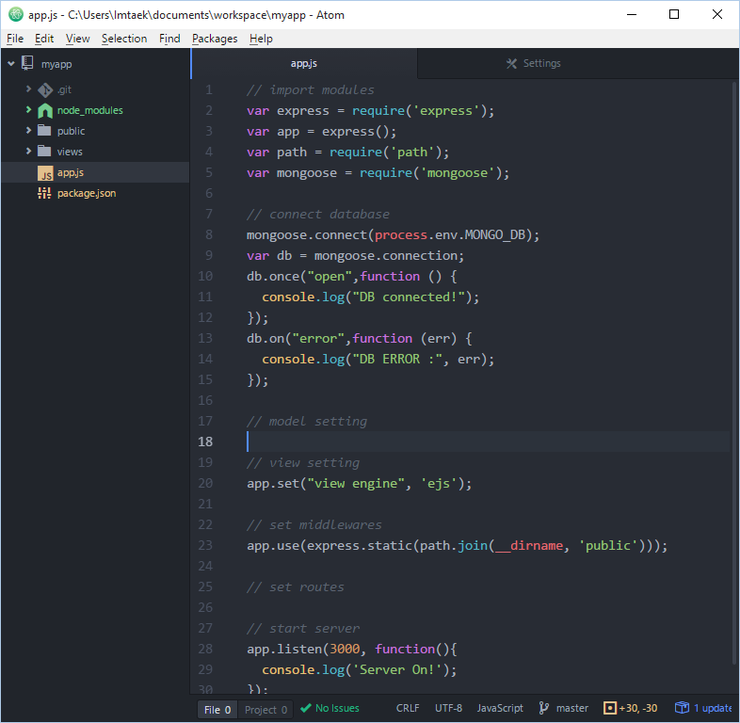Screen dimensions: 740x723
Task: Select package.json in the tree view
Action: [x=86, y=193]
